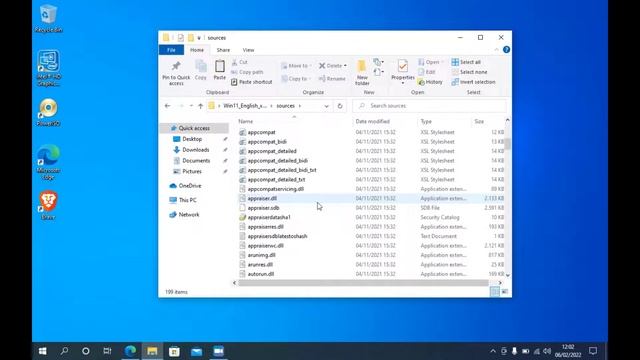Open the Brave desktop shortcut
640x360 pixels.
[x=48, y=205]
